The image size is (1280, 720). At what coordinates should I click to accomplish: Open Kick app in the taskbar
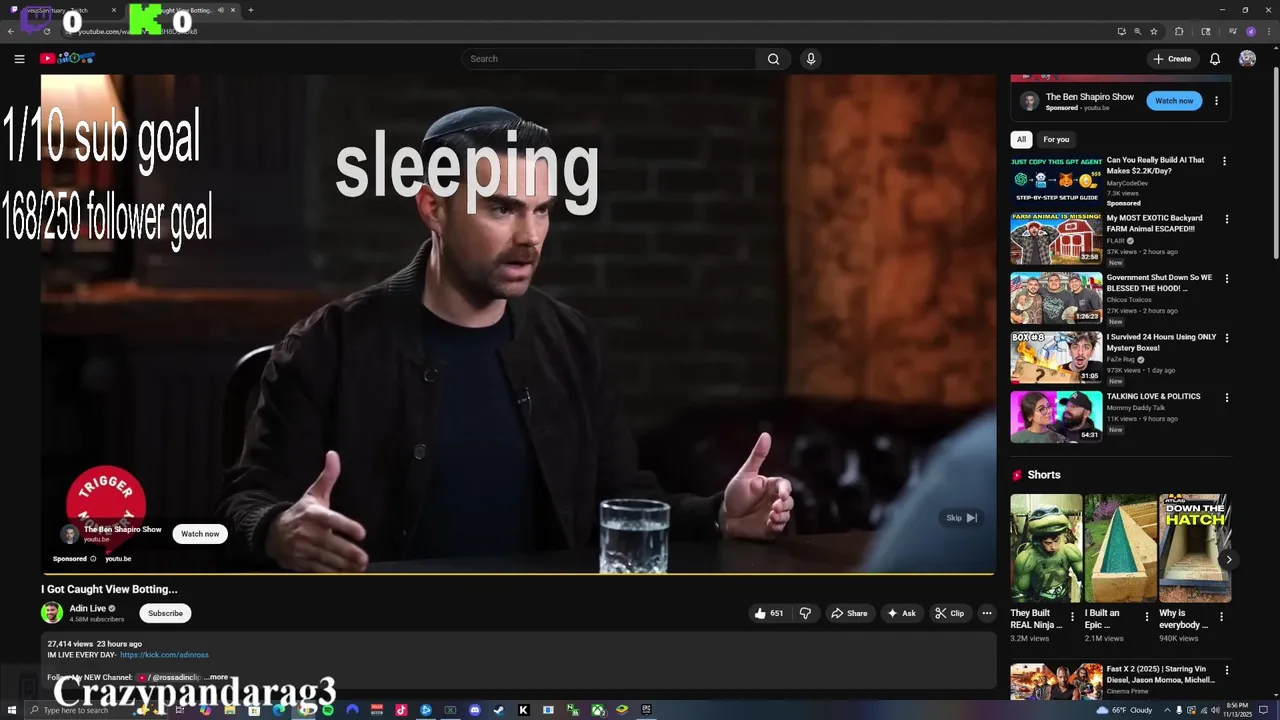coord(523,710)
